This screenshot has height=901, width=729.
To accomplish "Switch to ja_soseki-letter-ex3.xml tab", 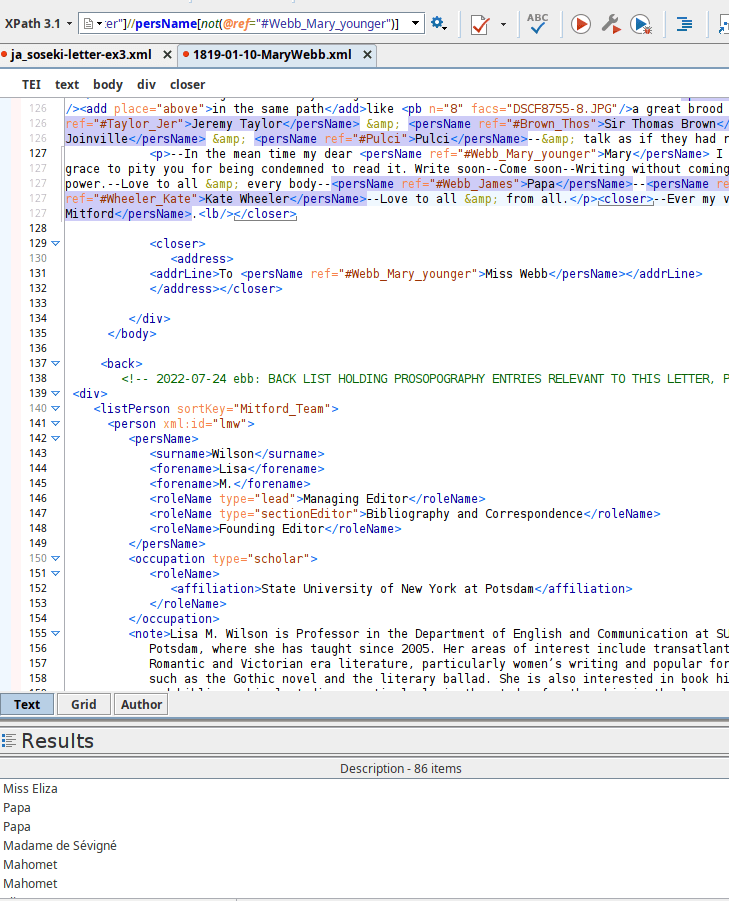I will point(81,55).
